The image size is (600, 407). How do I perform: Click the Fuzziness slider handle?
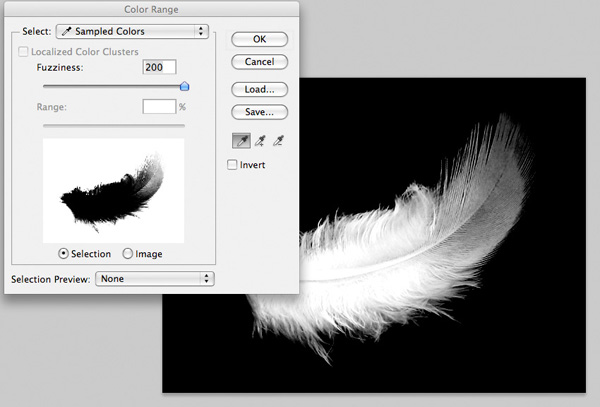point(184,86)
